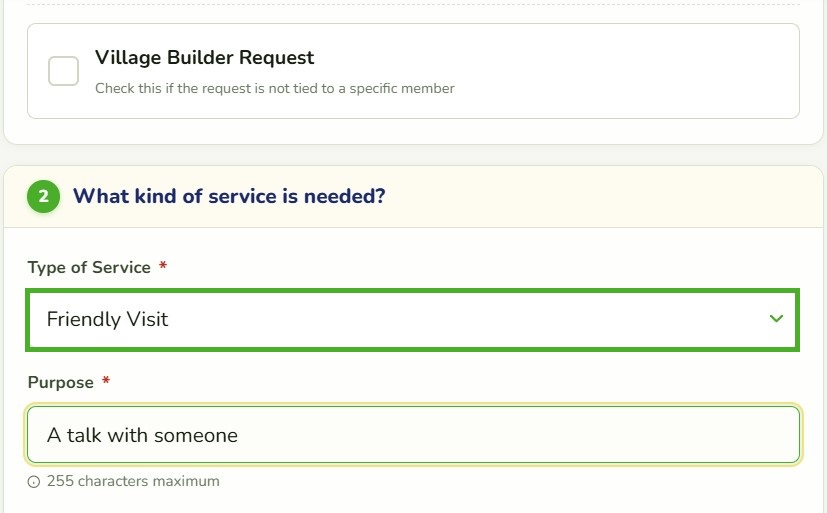Viewport: 827px width, 513px height.
Task: Click the green chevron arrow in the service dropdown
Action: (776, 318)
